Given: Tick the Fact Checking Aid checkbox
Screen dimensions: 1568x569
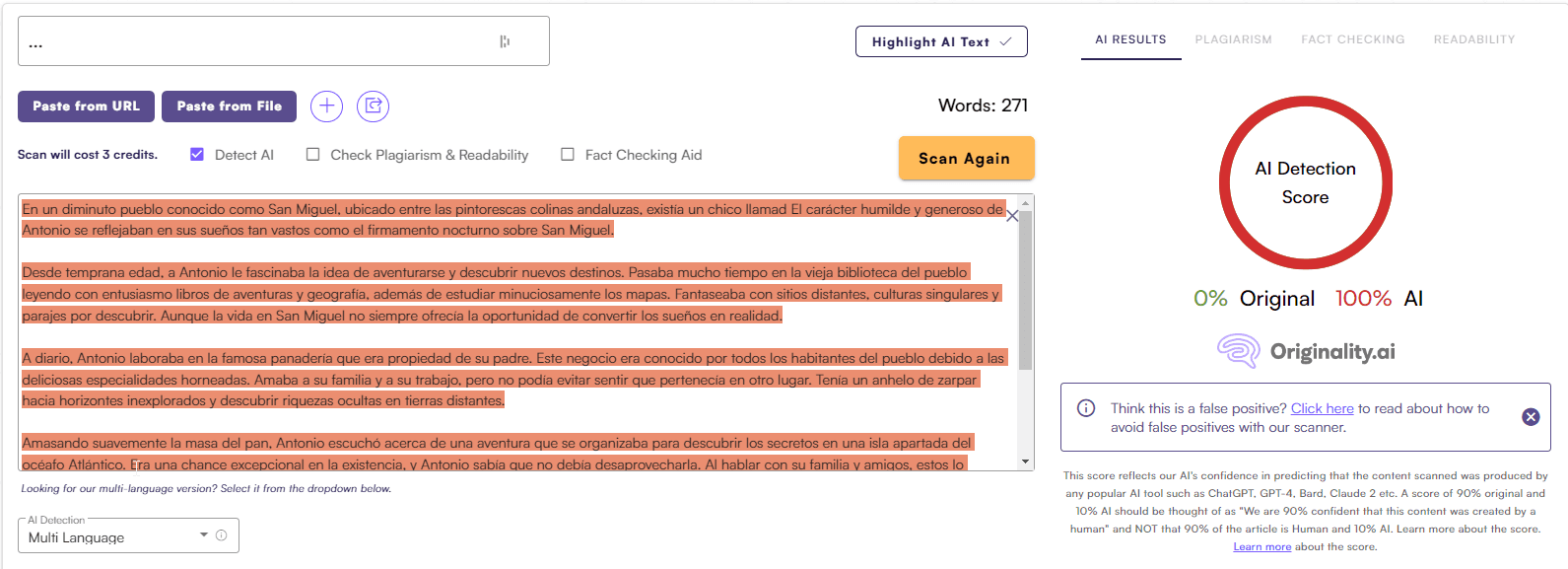Looking at the screenshot, I should (568, 155).
